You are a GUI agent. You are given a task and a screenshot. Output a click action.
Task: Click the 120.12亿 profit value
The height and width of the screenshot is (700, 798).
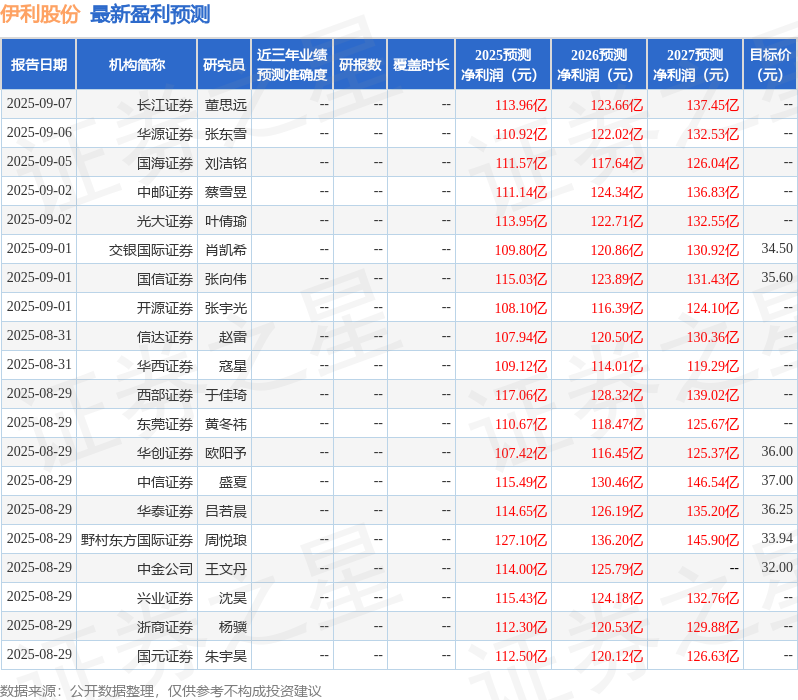pos(617,657)
